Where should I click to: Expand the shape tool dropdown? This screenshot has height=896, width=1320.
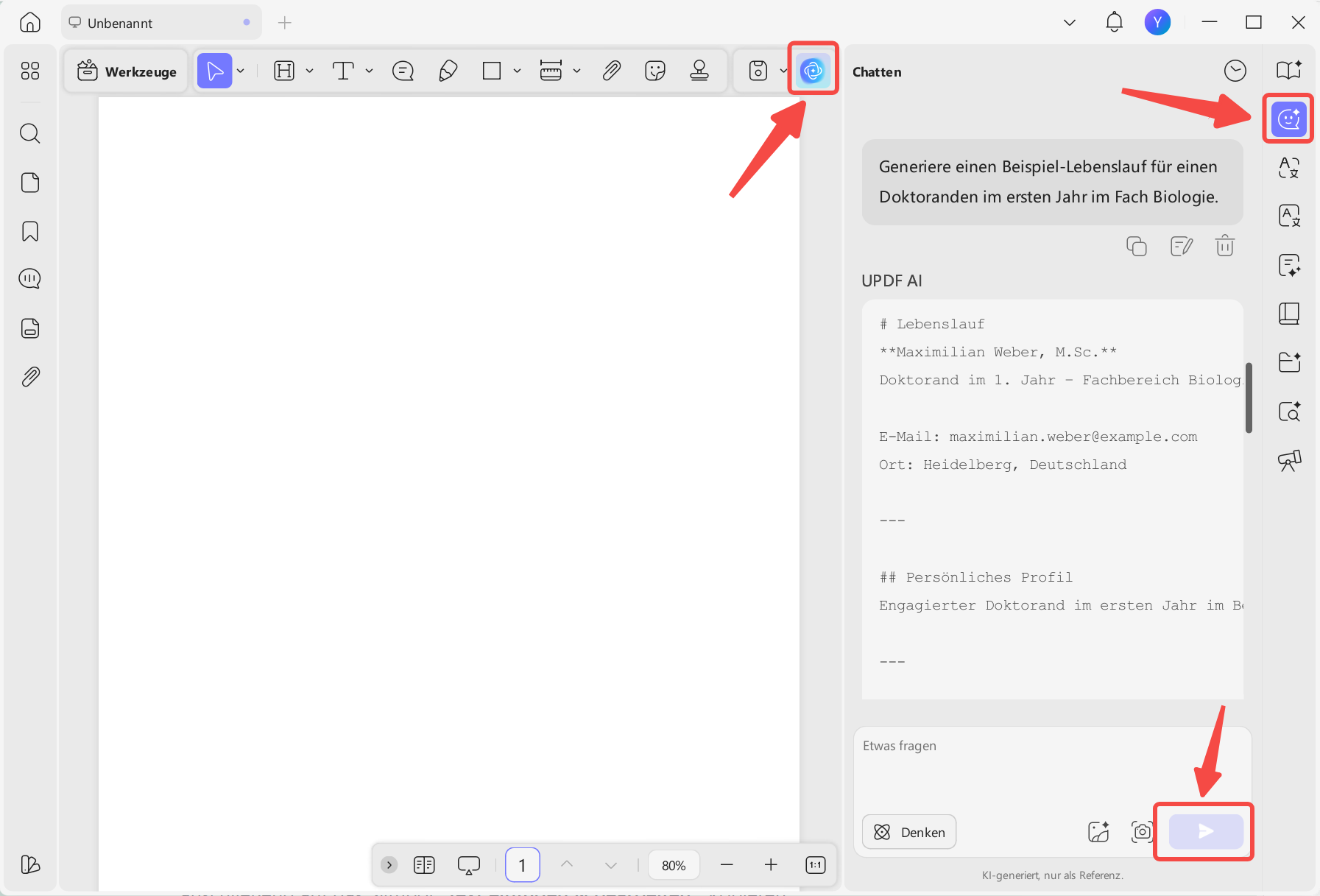(518, 71)
